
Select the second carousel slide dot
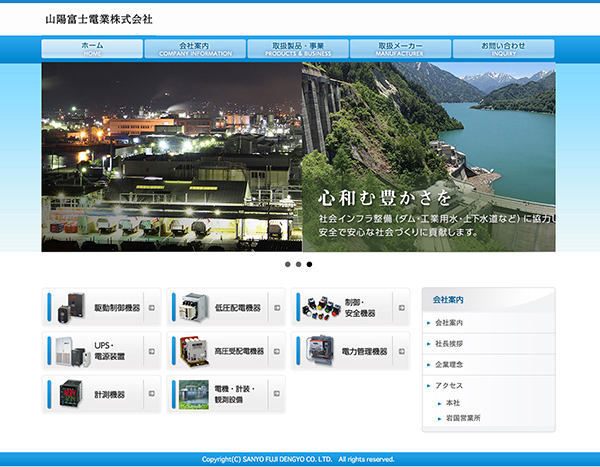(299, 265)
